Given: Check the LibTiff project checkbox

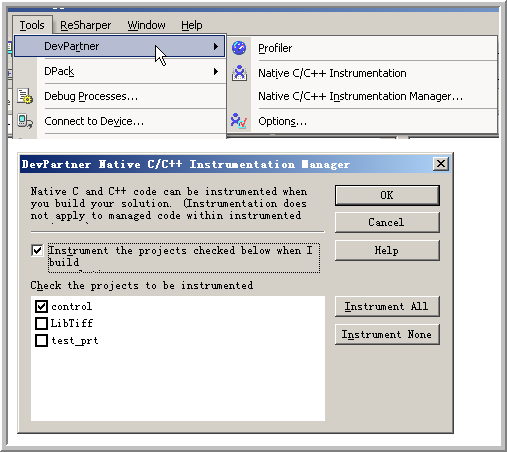Looking at the screenshot, I should point(41,323).
